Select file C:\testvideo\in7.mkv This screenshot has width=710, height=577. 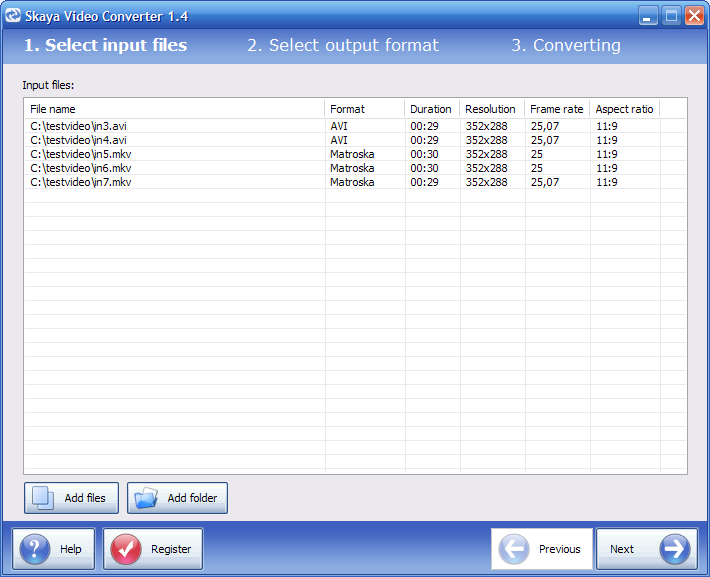point(81,182)
